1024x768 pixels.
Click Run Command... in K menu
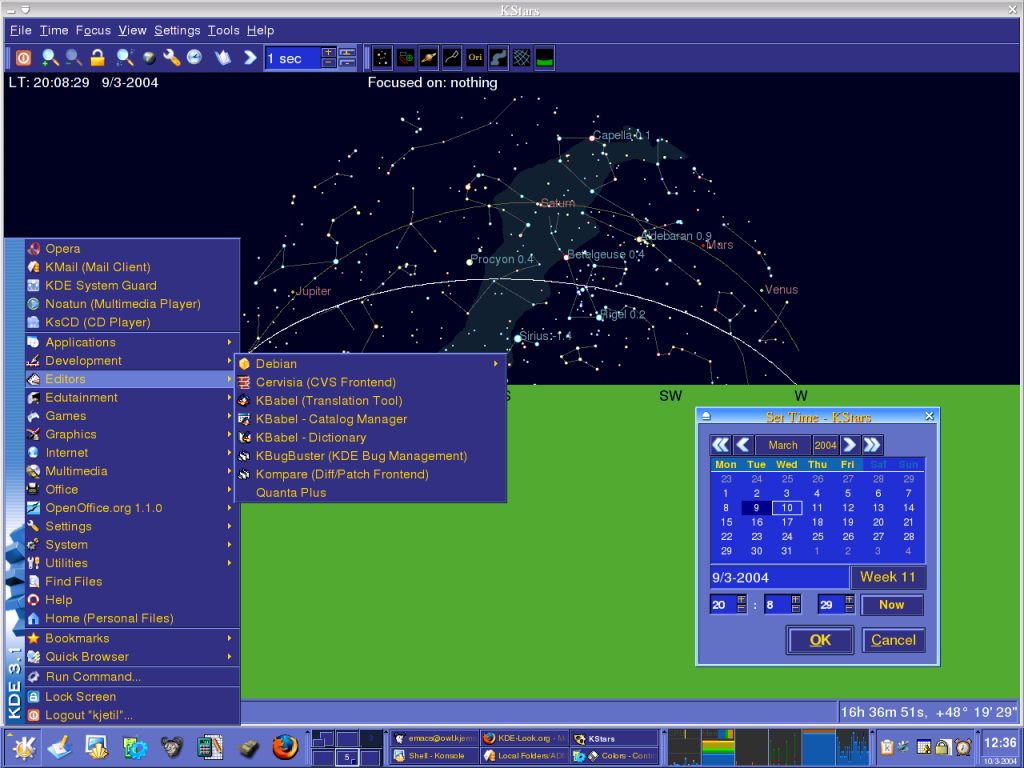[133, 677]
